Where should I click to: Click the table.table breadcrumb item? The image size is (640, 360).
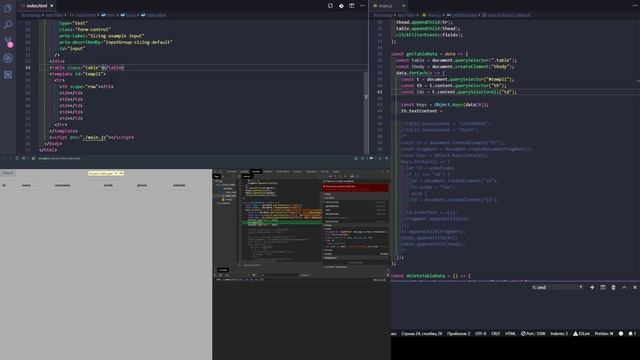click(x=153, y=15)
